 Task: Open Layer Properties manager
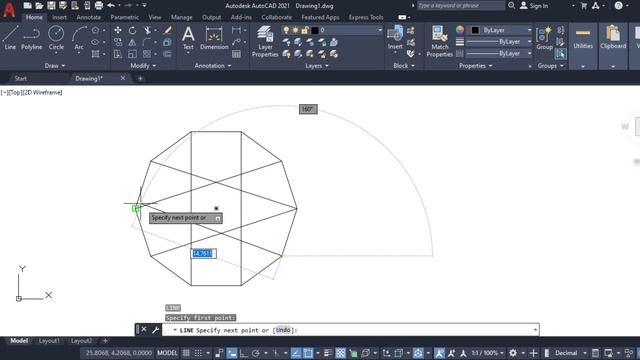click(265, 41)
